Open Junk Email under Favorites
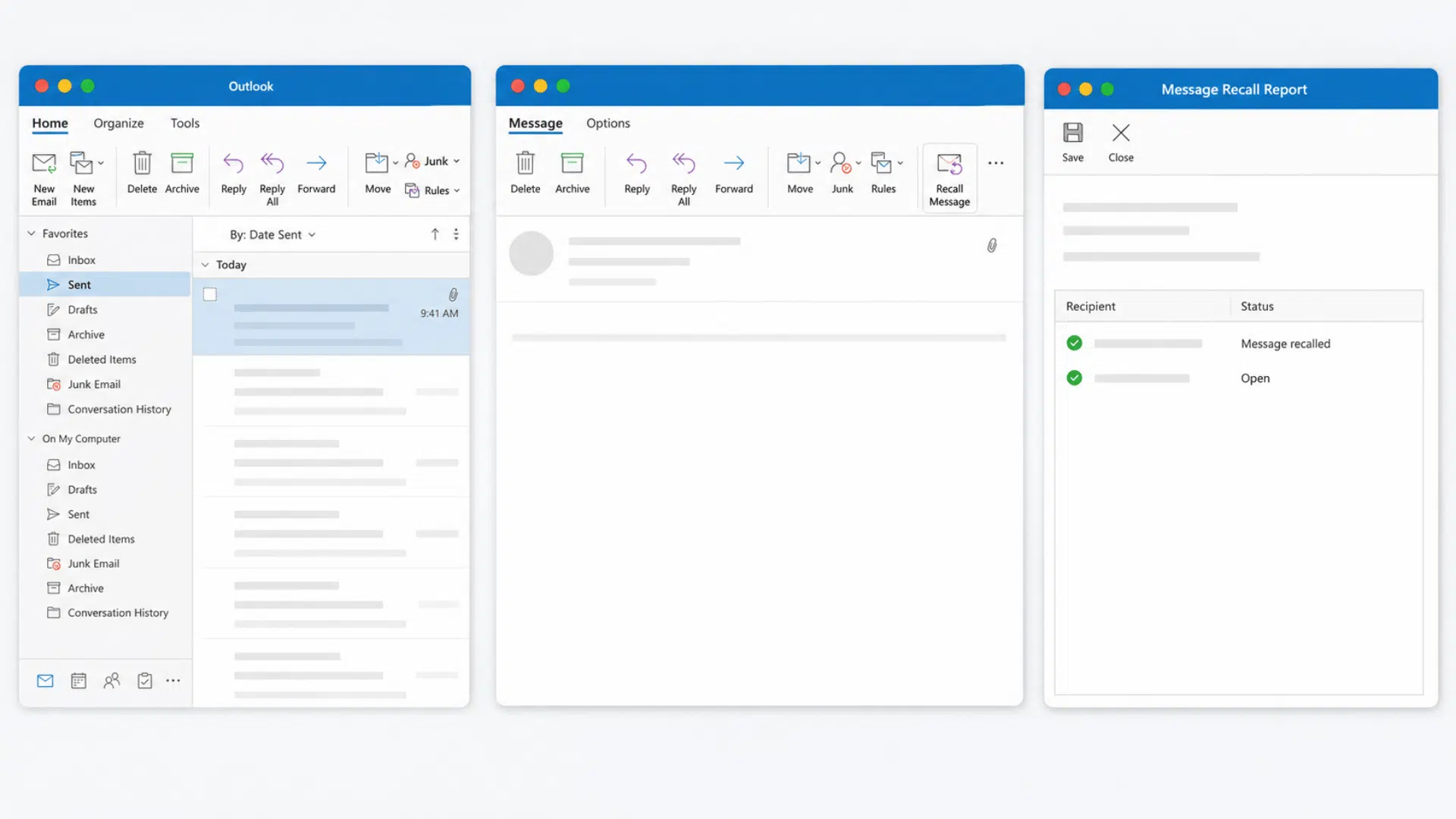The image size is (1456, 819). (x=105, y=384)
